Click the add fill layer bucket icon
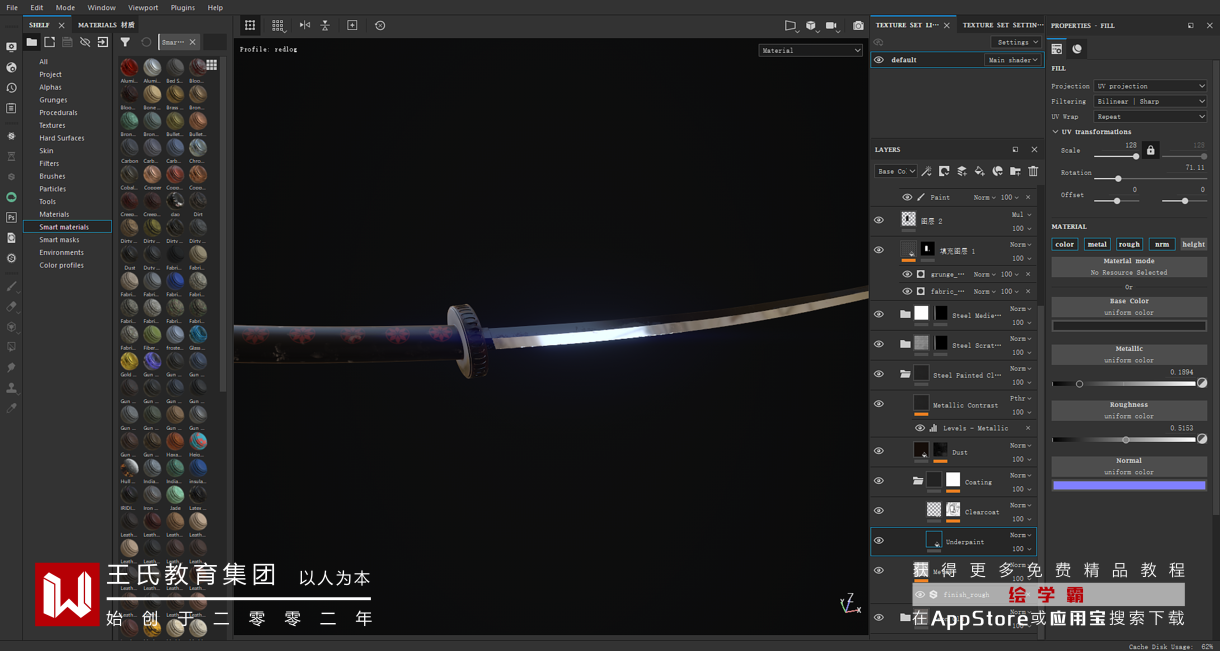This screenshot has height=651, width=1220. tap(980, 171)
